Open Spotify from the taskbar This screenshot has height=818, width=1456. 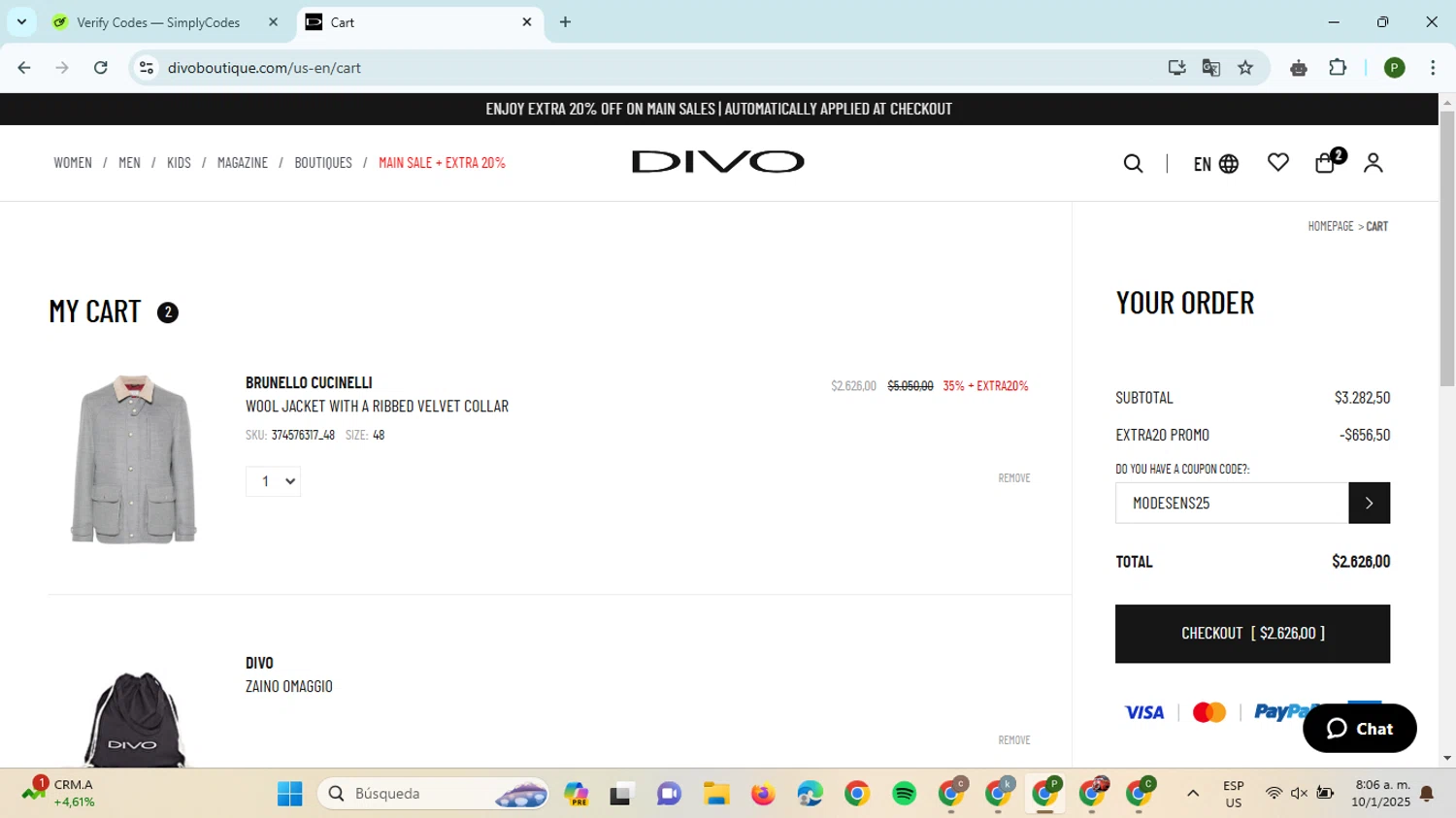904,794
